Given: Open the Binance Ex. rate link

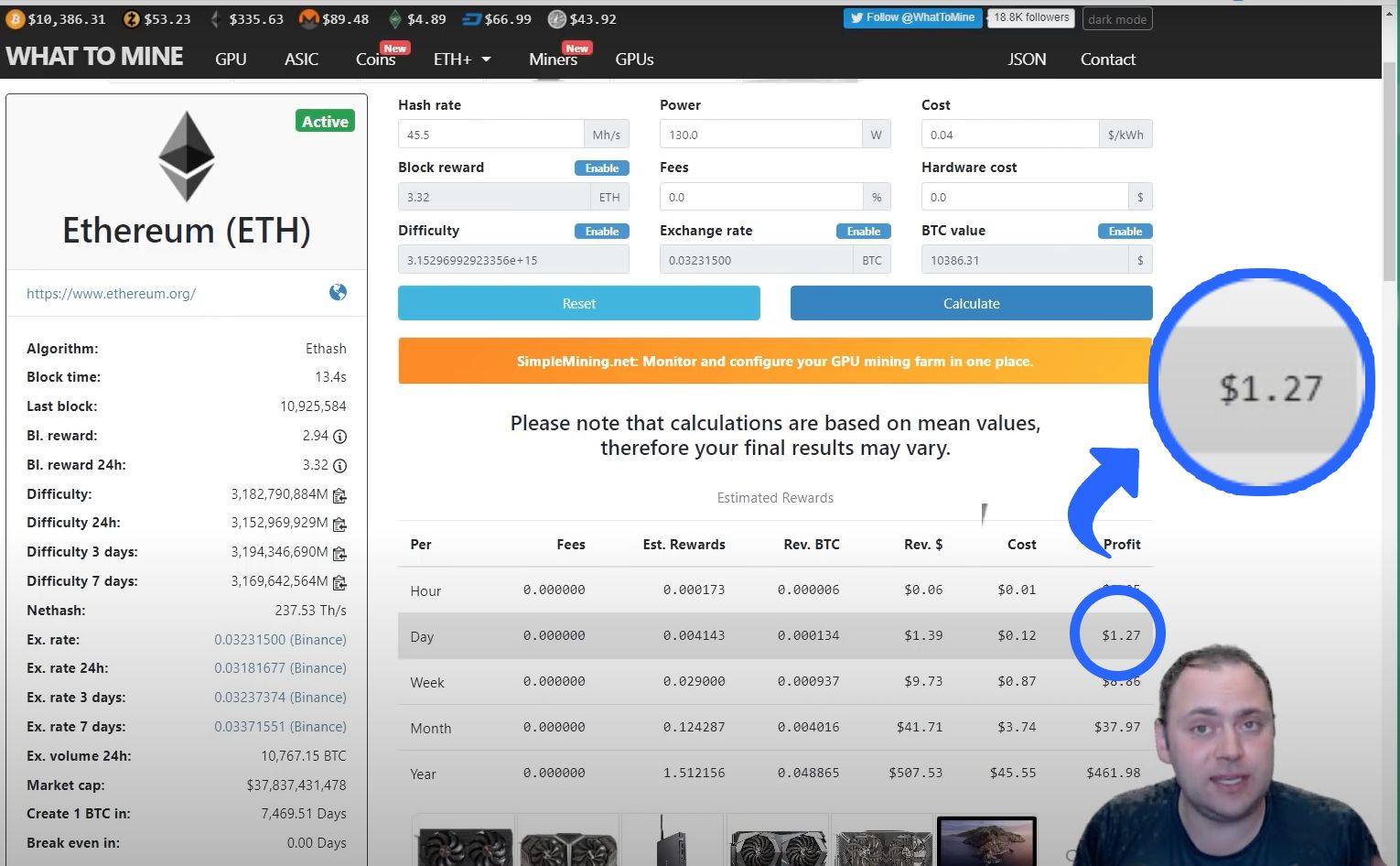Looking at the screenshot, I should pos(280,640).
